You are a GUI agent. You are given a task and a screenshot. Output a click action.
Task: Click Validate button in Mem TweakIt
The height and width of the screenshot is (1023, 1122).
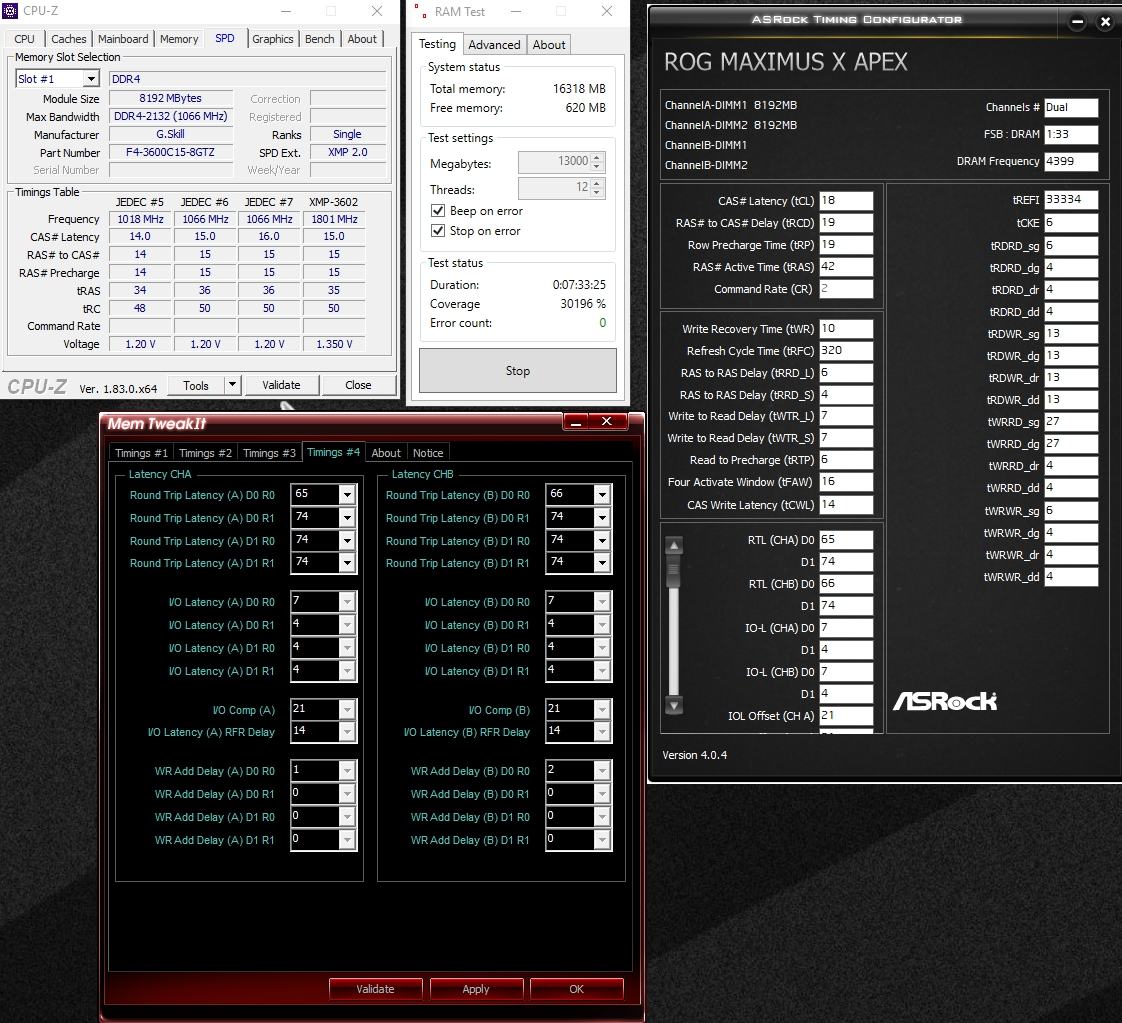click(376, 989)
